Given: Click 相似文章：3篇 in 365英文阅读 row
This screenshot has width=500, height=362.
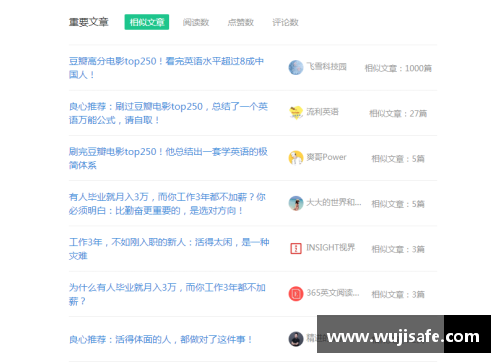Looking at the screenshot, I should [x=398, y=295].
